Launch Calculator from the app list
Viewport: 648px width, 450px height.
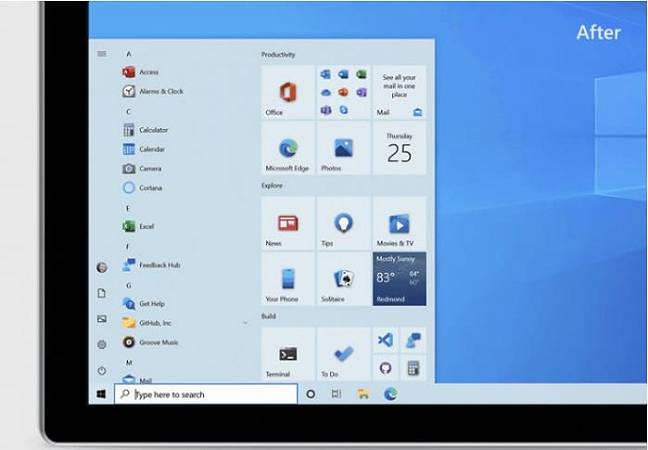[x=145, y=130]
